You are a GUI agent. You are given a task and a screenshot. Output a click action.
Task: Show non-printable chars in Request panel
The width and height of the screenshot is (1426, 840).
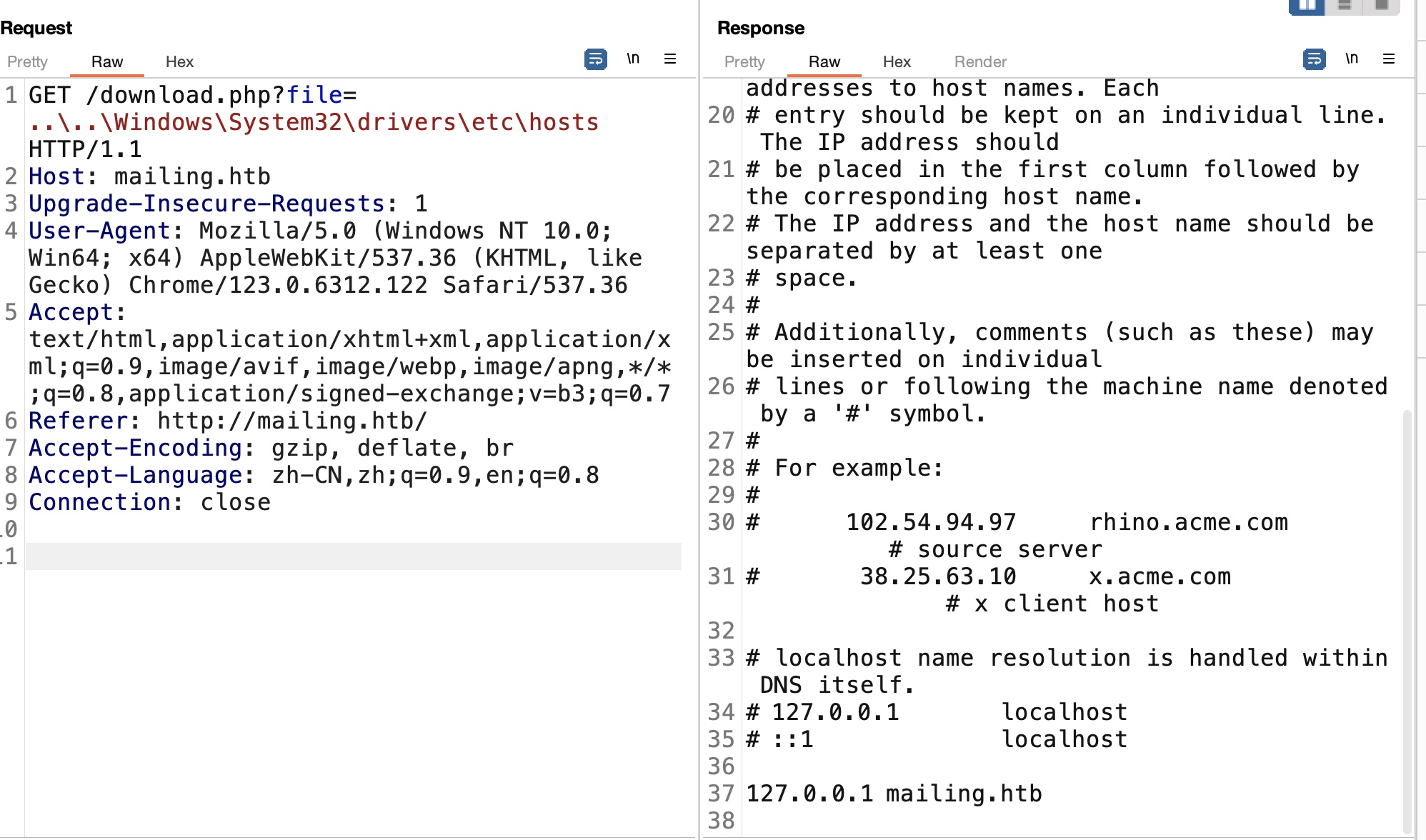click(633, 59)
